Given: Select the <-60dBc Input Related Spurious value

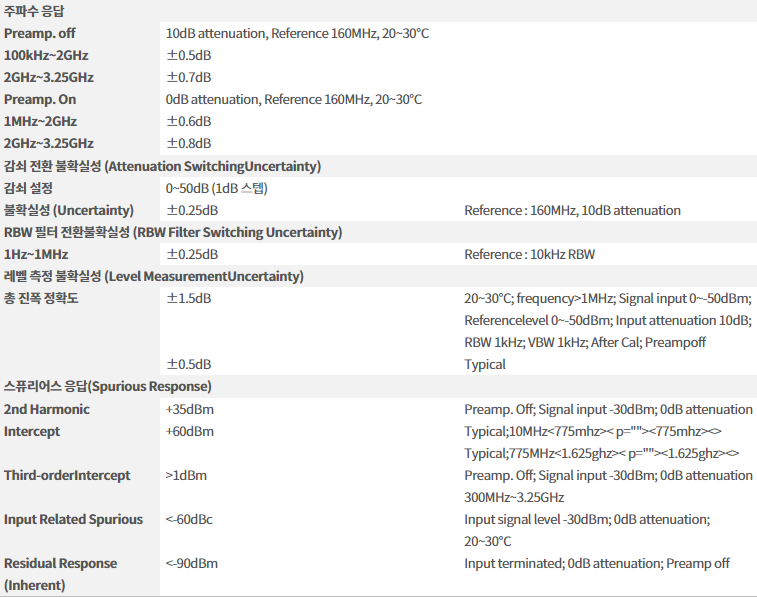Looking at the screenshot, I should (189, 519).
